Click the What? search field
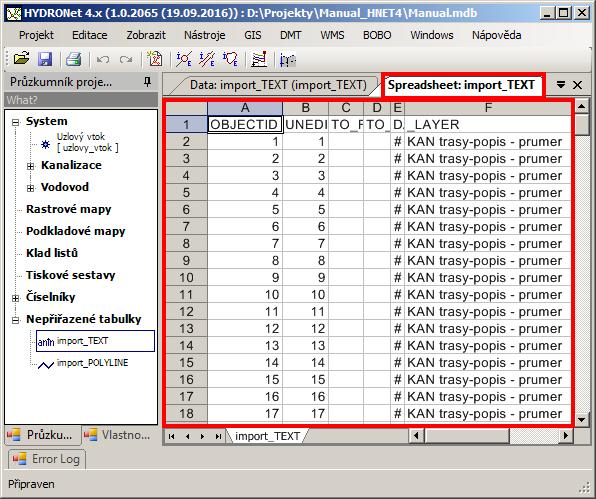This screenshot has width=596, height=499. [x=81, y=100]
